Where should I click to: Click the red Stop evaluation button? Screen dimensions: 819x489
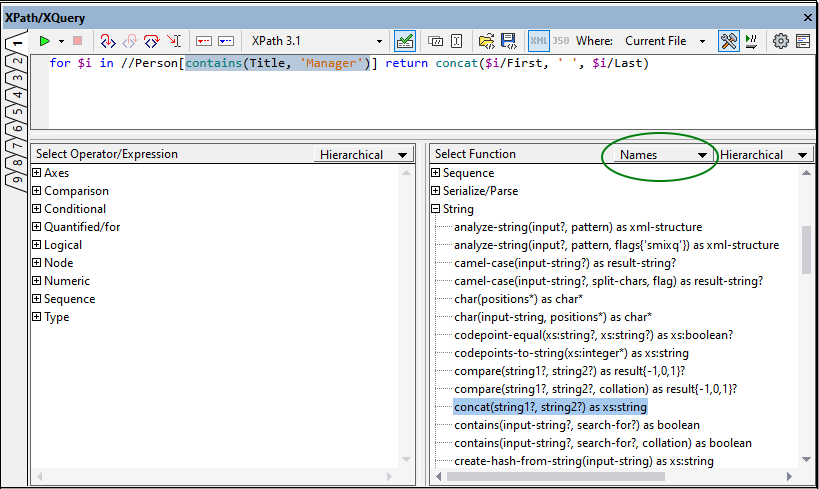click(x=77, y=41)
